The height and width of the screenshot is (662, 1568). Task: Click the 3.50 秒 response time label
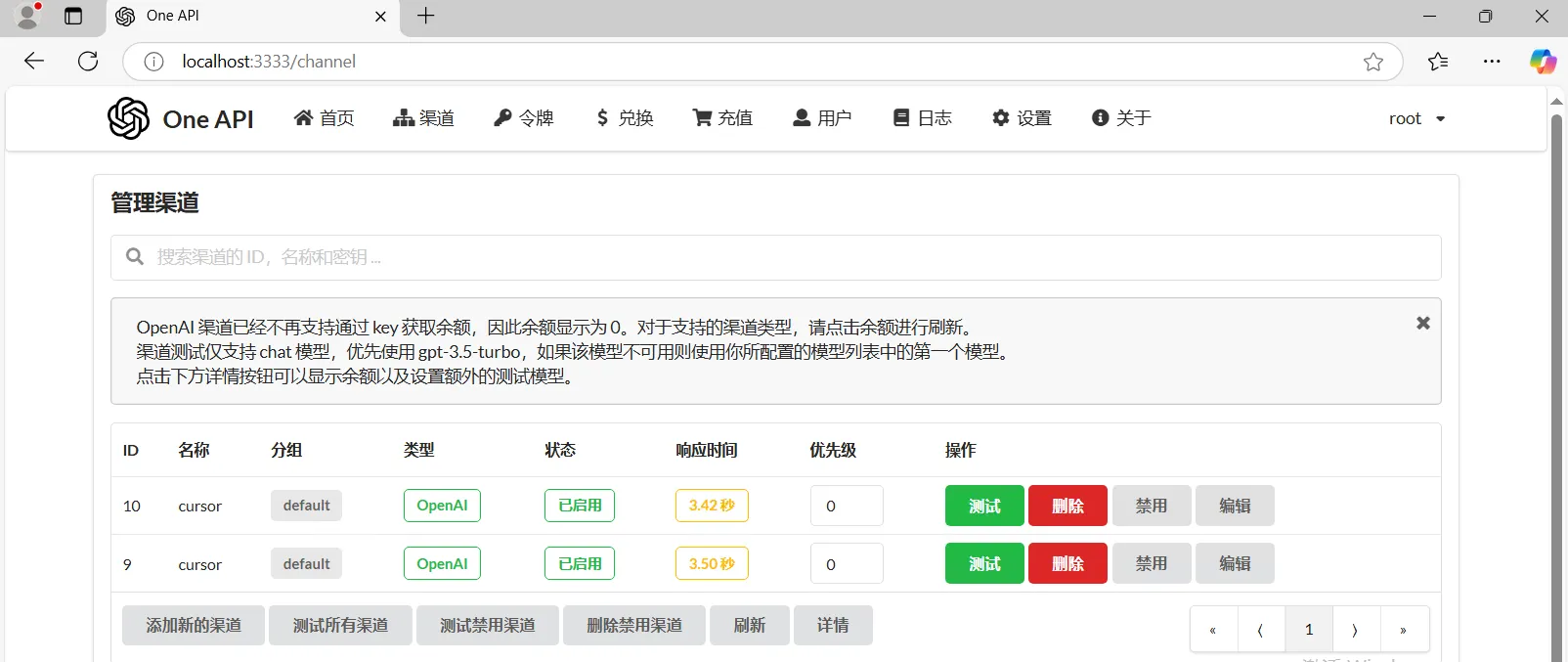tap(712, 563)
